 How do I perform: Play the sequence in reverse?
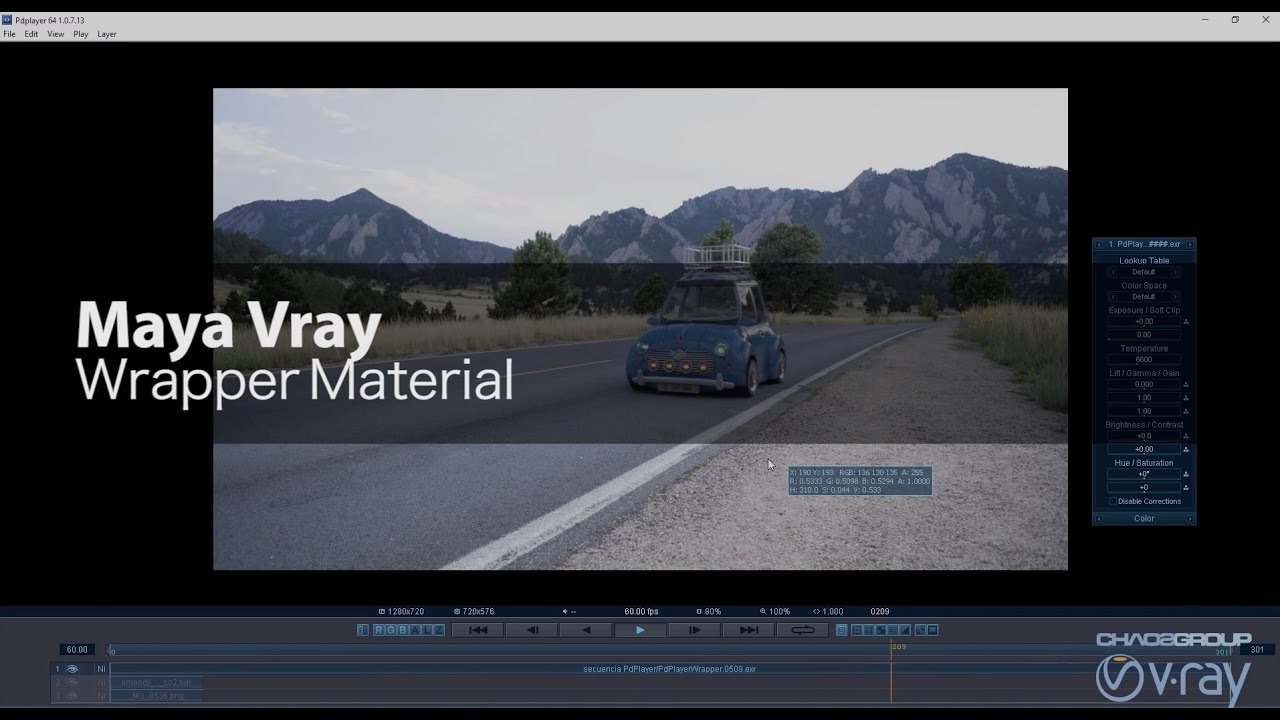point(586,630)
